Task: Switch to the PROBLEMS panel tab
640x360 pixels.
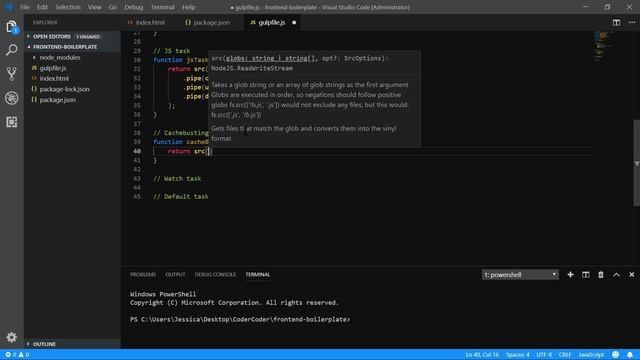Action: point(143,275)
